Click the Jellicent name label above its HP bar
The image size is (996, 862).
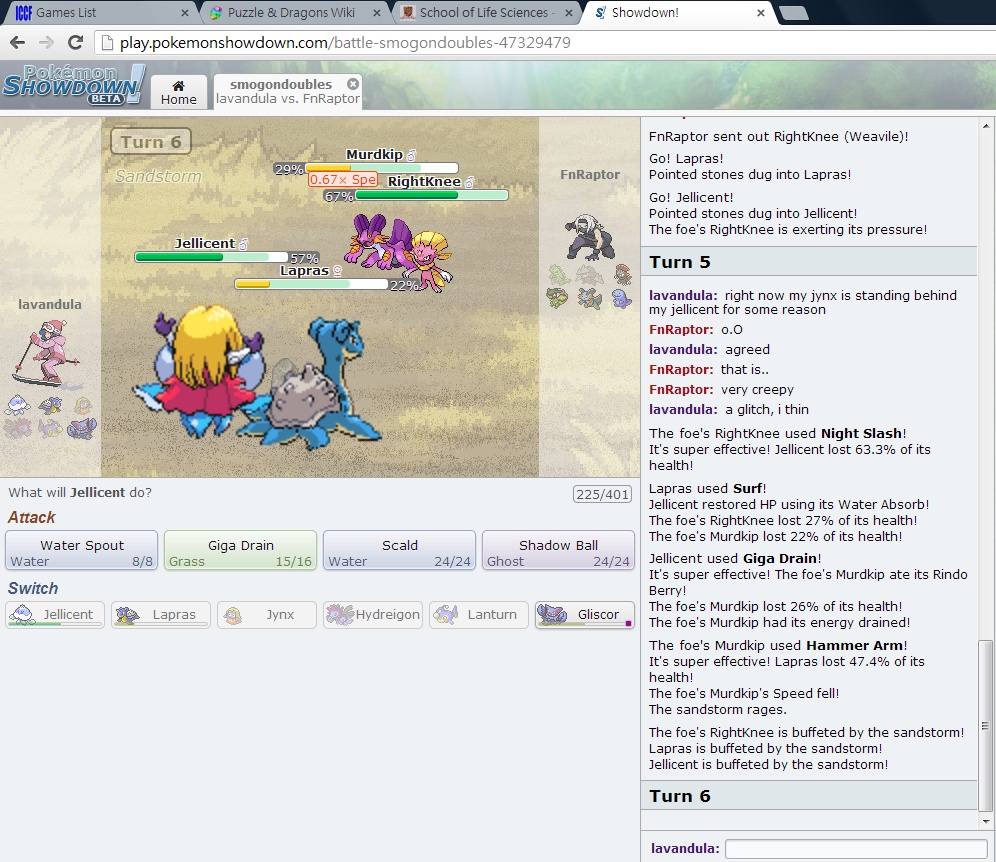(205, 243)
